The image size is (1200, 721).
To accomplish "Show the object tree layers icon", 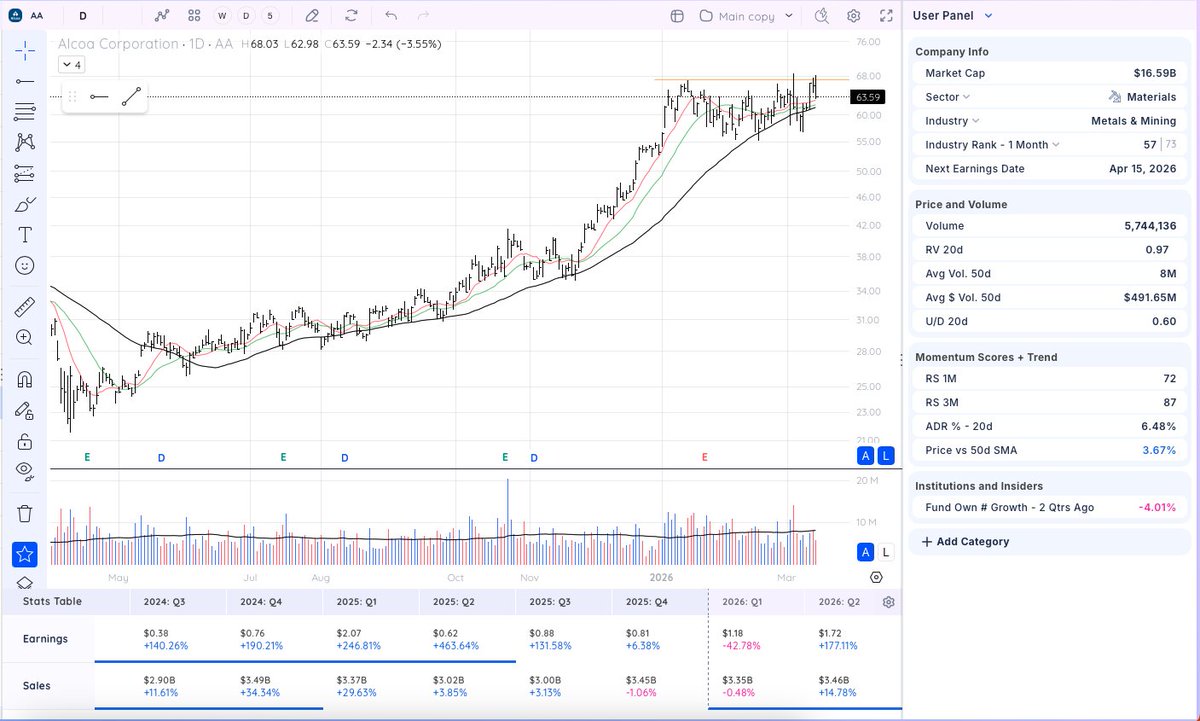I will pos(25,583).
